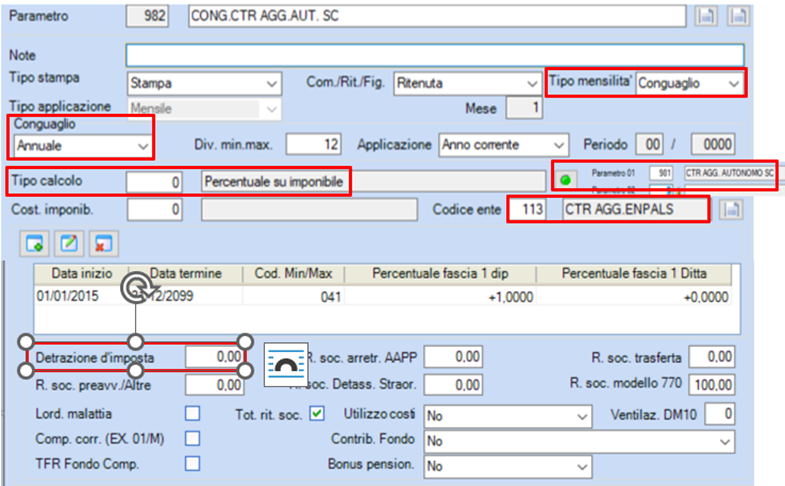Click the Tipo calcolo code field
Image resolution: width=785 pixels, height=486 pixels.
(154, 182)
